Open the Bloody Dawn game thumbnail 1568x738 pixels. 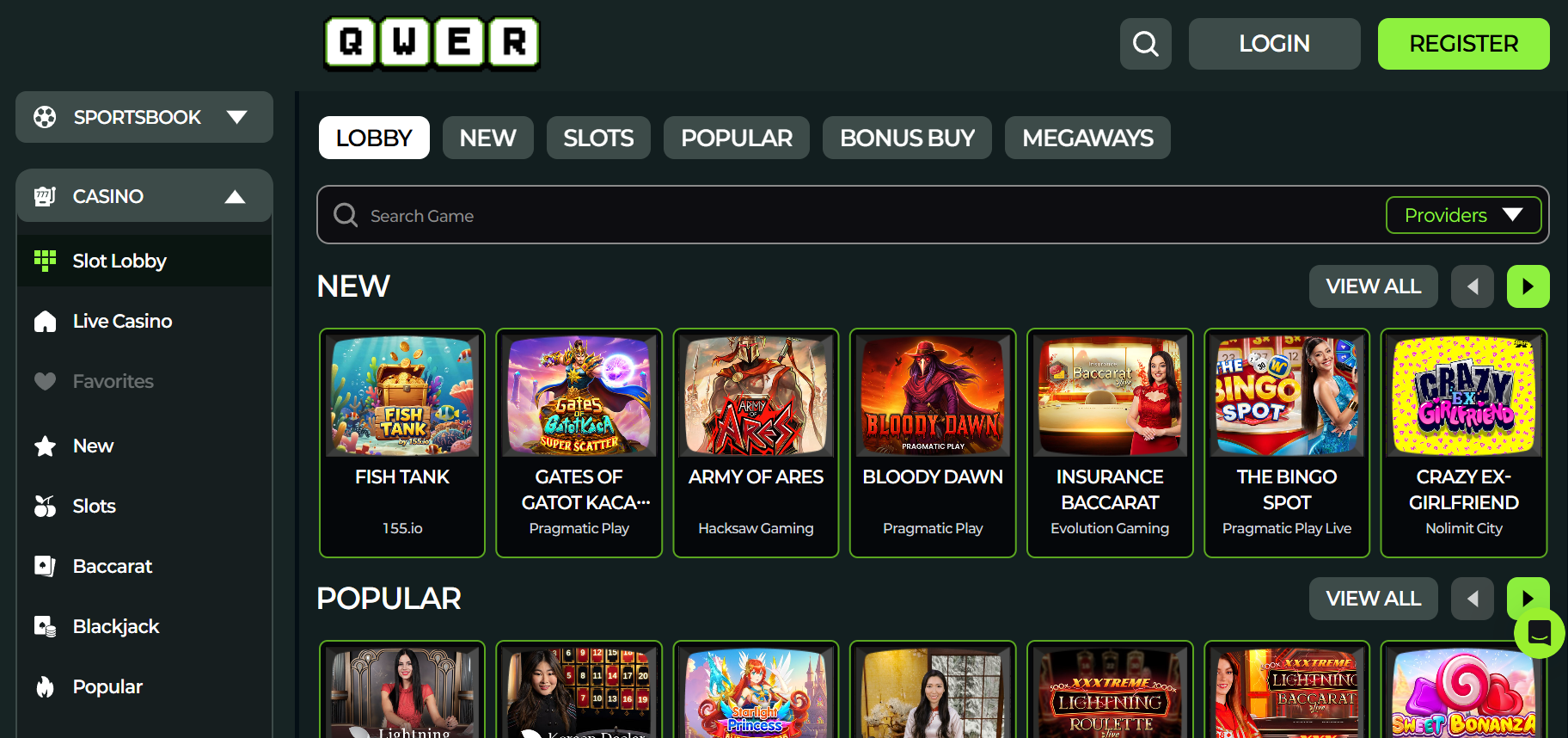click(x=933, y=396)
